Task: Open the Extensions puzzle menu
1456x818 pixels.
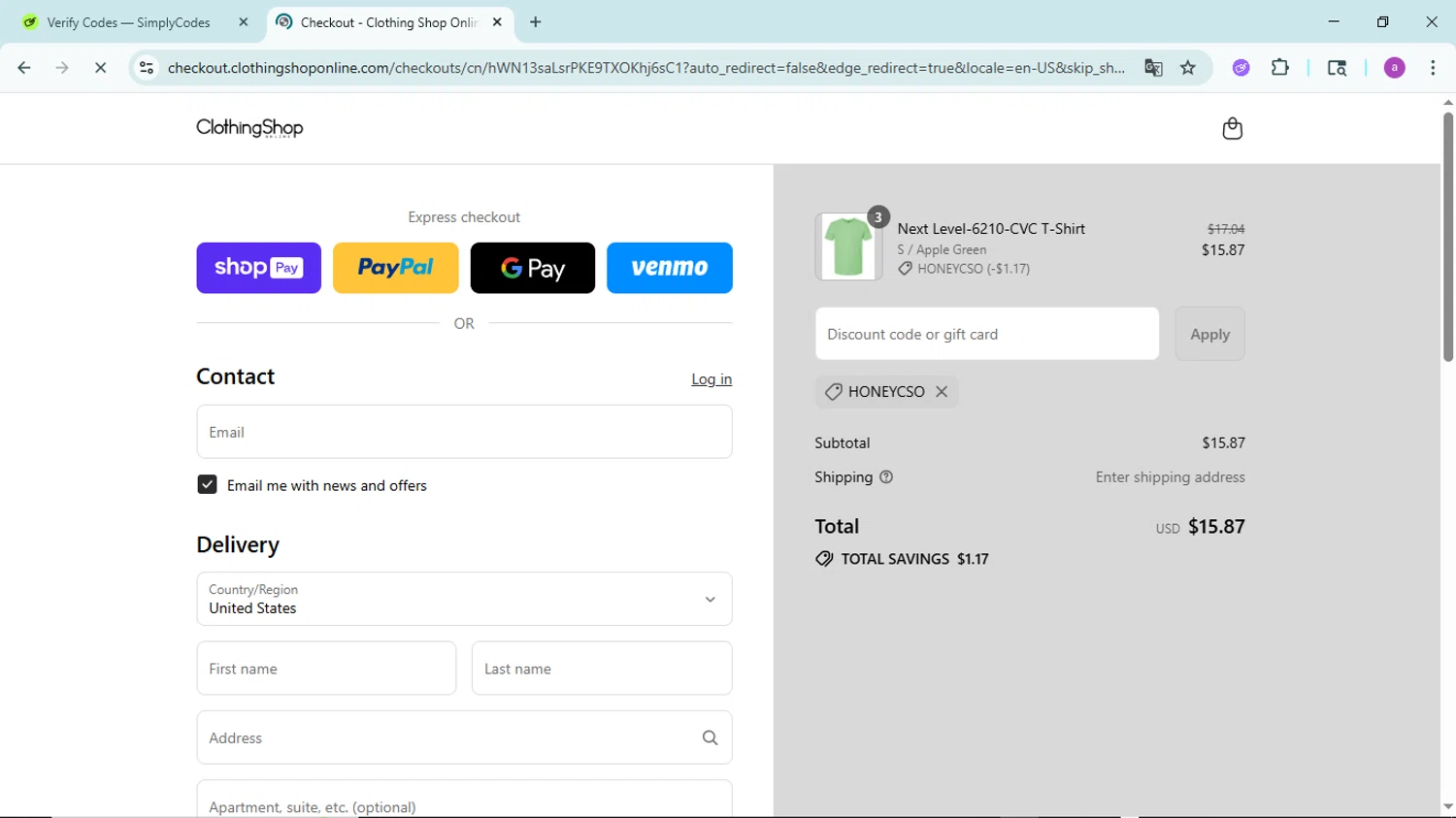Action: coord(1280,68)
